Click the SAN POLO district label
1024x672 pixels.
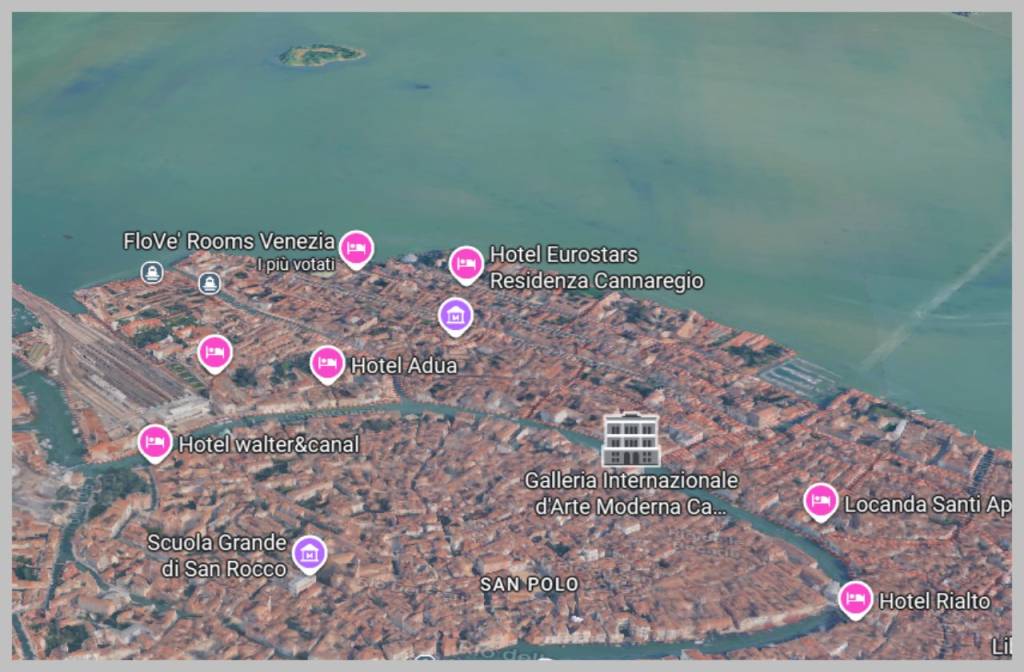(529, 585)
